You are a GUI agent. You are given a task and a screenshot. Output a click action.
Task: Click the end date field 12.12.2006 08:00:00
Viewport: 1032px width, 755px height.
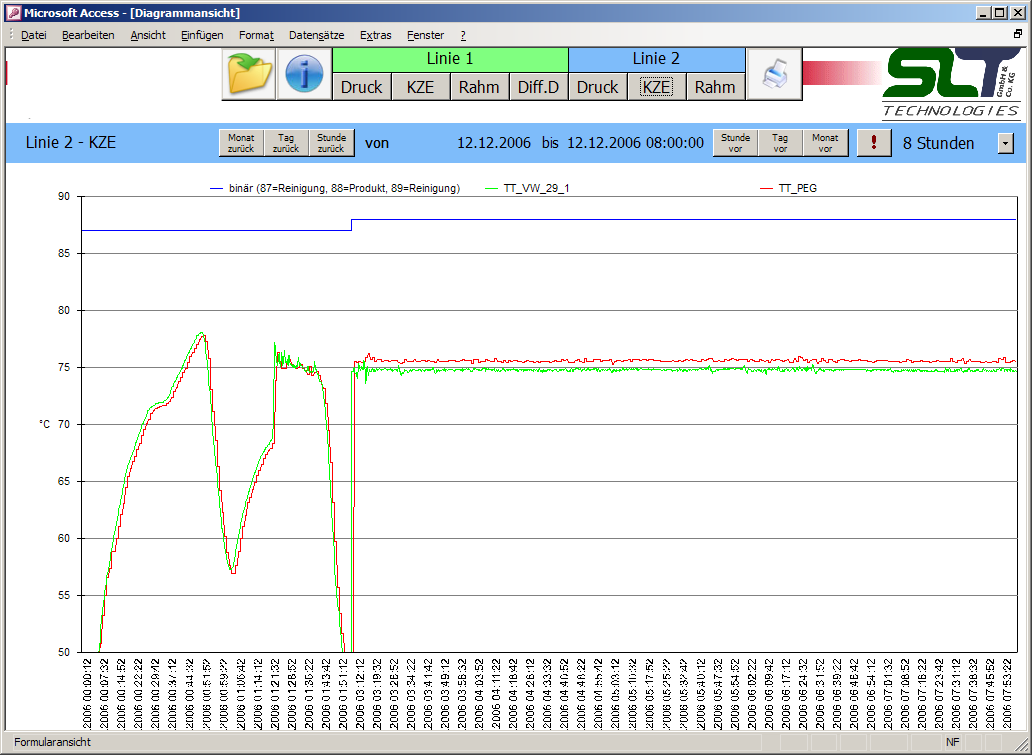635,143
